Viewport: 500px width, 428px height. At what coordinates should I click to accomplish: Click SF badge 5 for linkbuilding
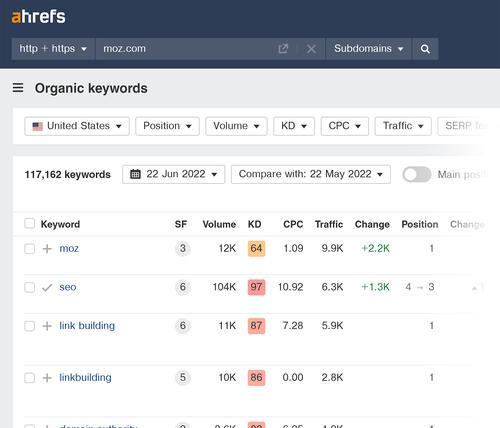(183, 377)
